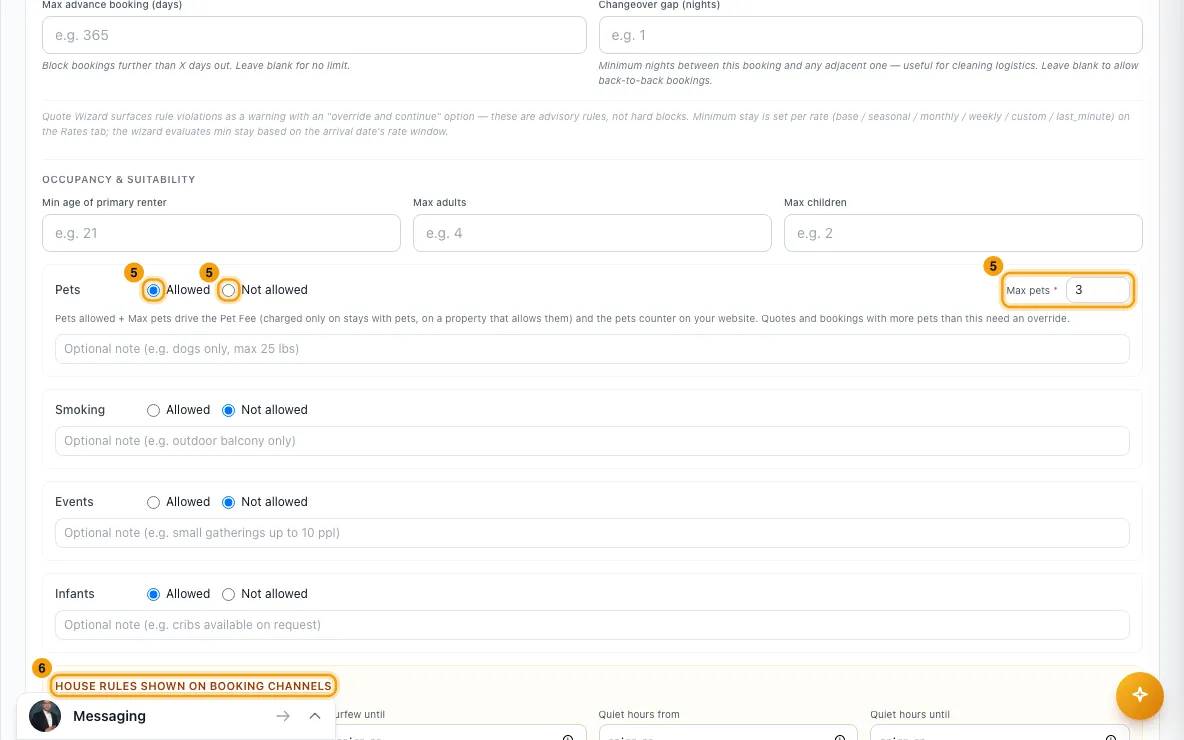This screenshot has height=740, width=1184.
Task: Click the Quiet hours from clock icon
Action: pos(840,737)
